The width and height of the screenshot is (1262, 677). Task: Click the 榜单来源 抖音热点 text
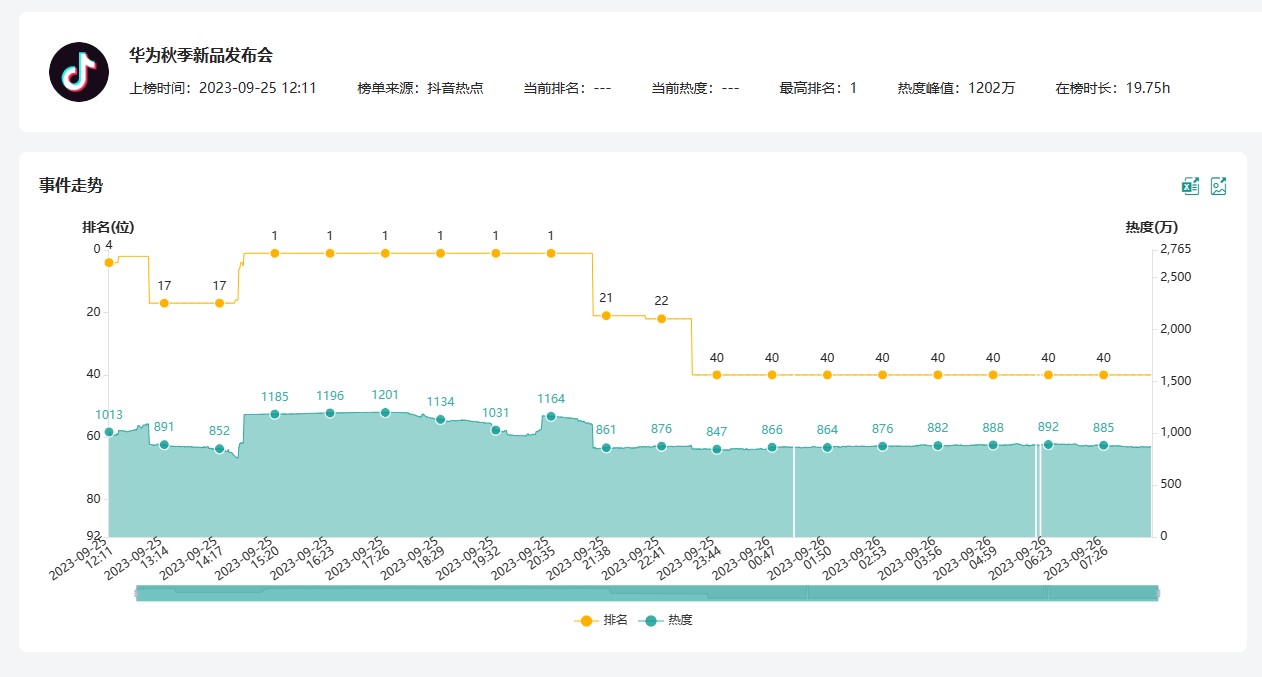[x=420, y=88]
